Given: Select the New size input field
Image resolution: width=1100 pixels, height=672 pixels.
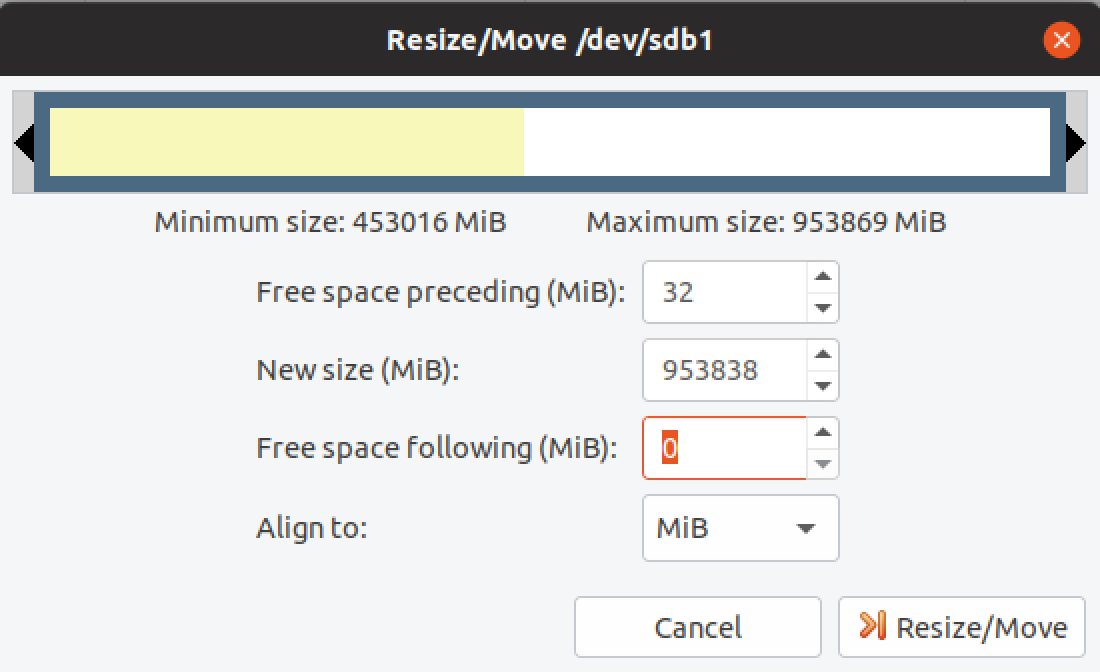Looking at the screenshot, I should [725, 370].
